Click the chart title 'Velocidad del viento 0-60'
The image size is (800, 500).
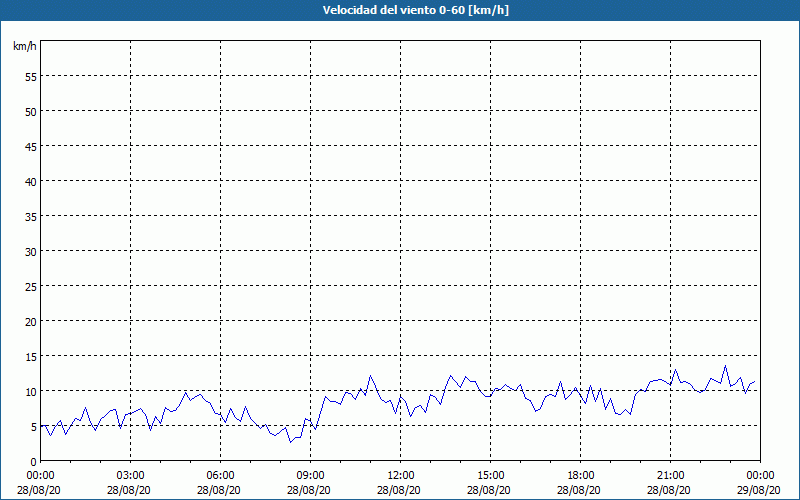[x=399, y=11]
